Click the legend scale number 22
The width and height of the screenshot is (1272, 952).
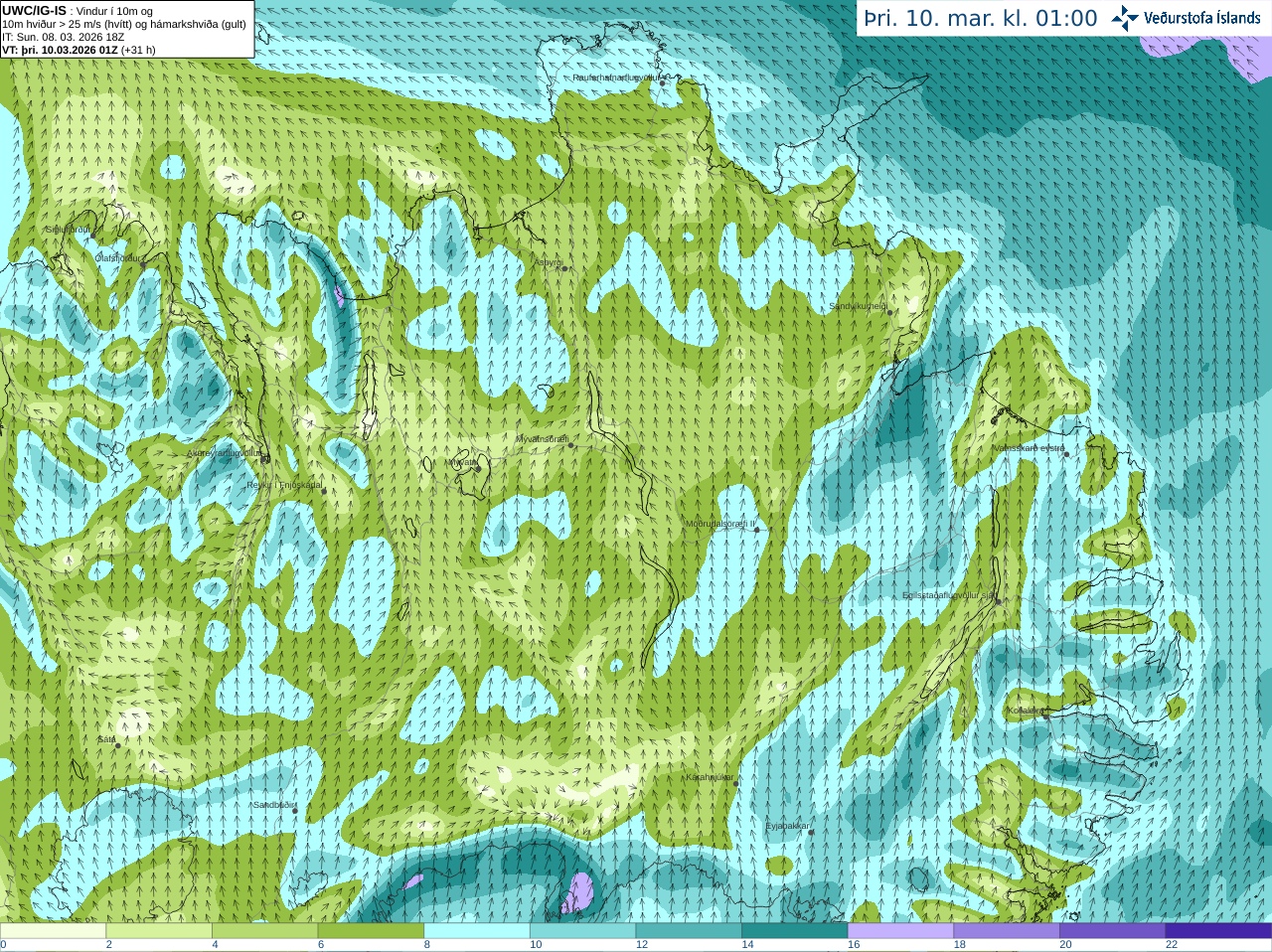click(x=1172, y=945)
